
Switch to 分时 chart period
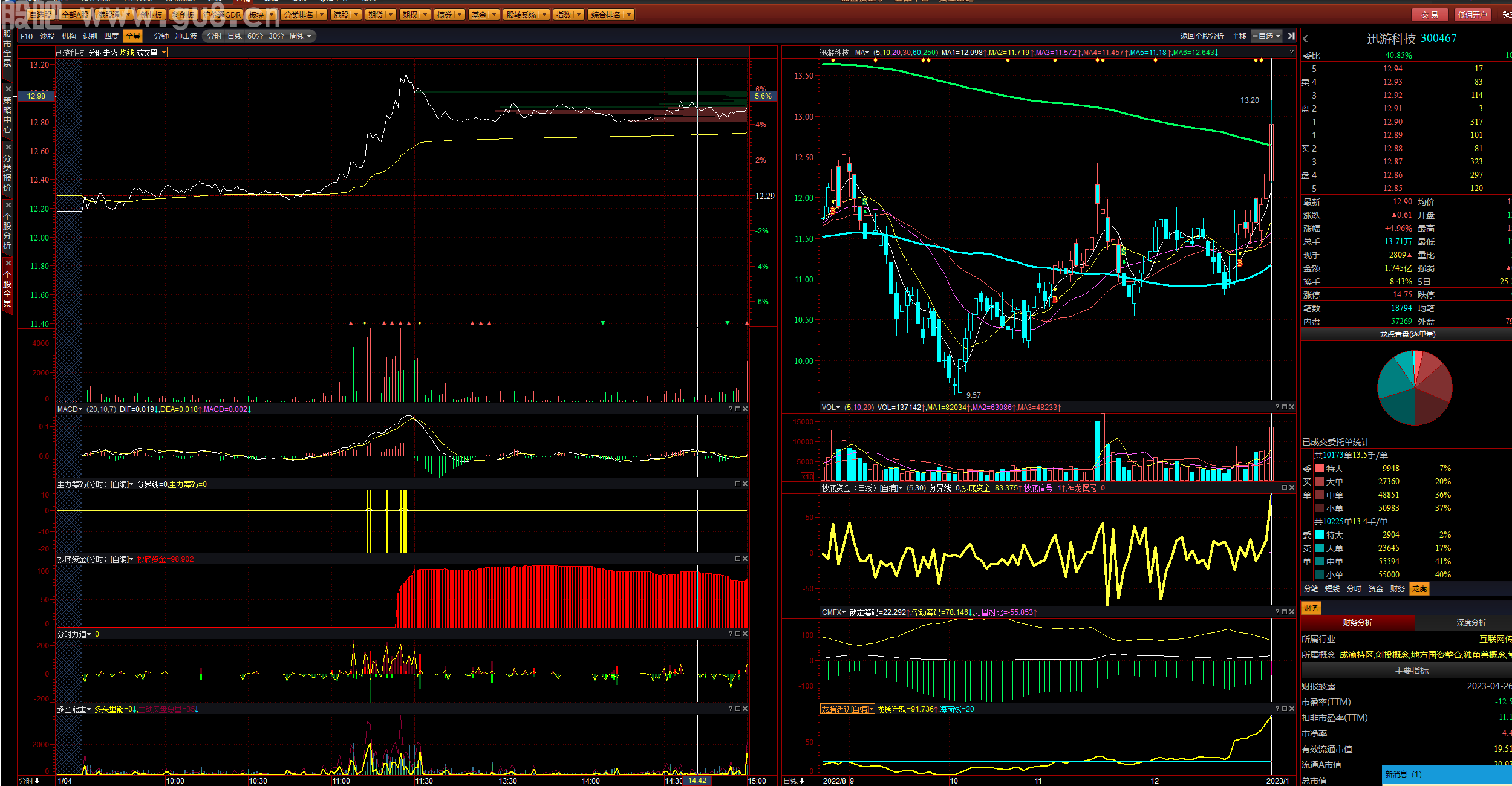point(215,36)
